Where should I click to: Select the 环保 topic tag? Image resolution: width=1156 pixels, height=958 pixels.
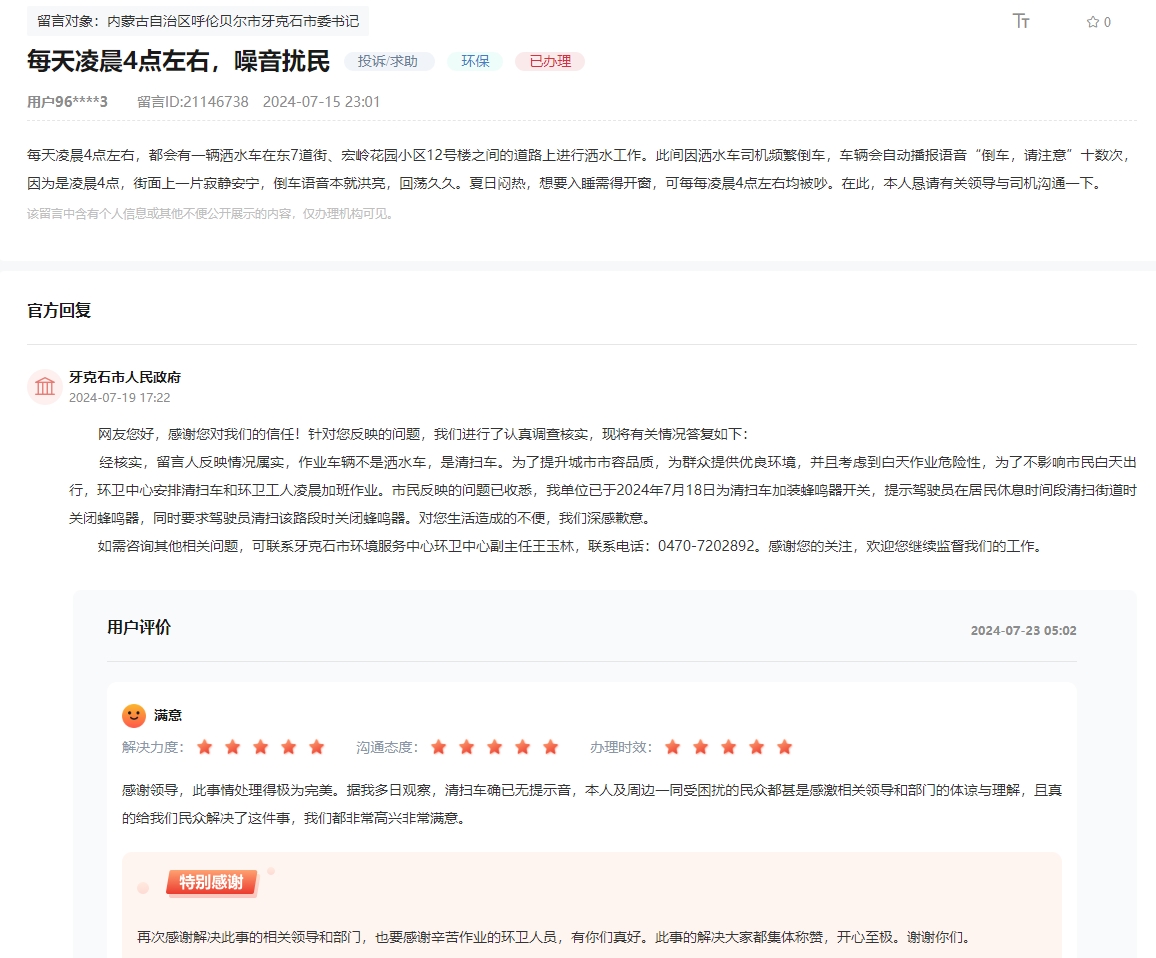pos(475,61)
